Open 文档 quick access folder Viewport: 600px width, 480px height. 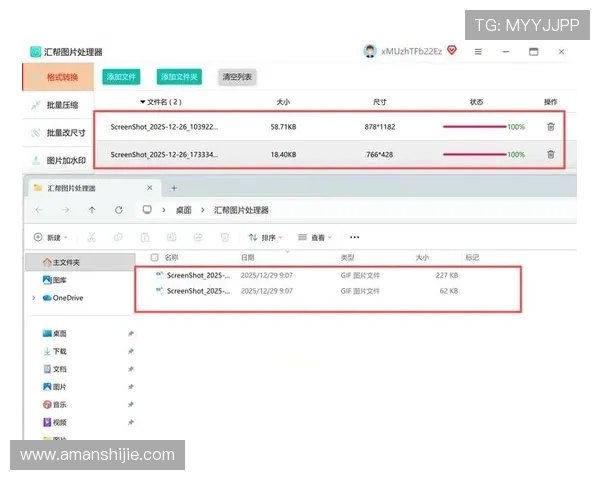[55, 369]
